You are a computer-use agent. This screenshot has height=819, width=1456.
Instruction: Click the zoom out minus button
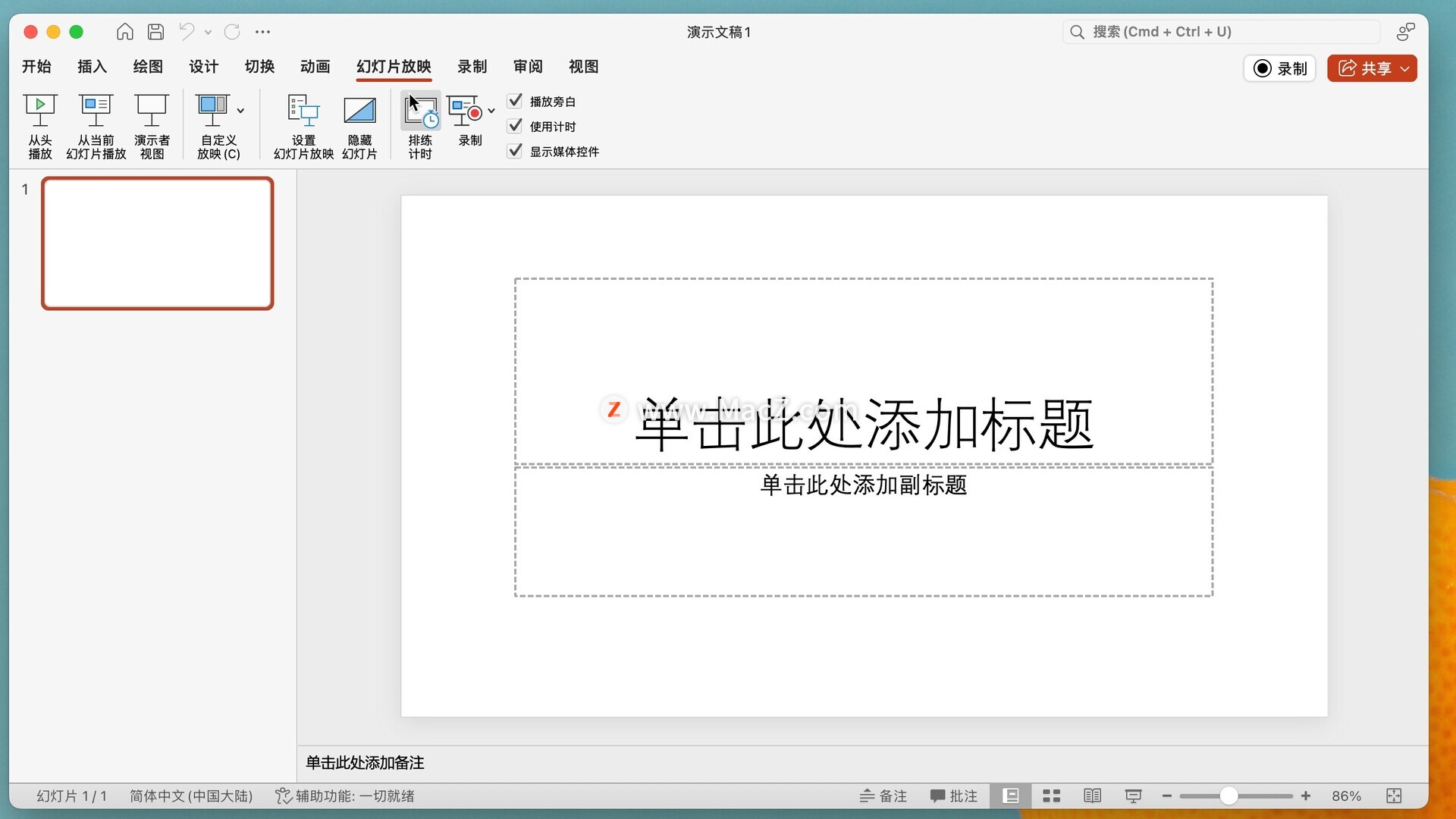pyautogui.click(x=1167, y=795)
